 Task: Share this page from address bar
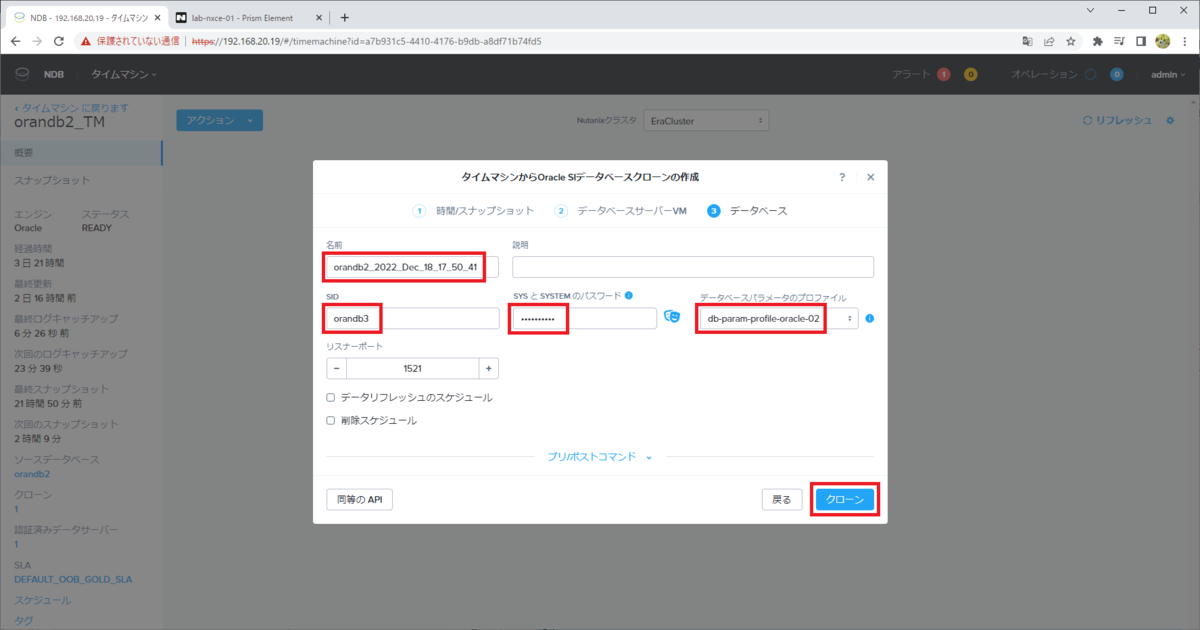point(1049,41)
